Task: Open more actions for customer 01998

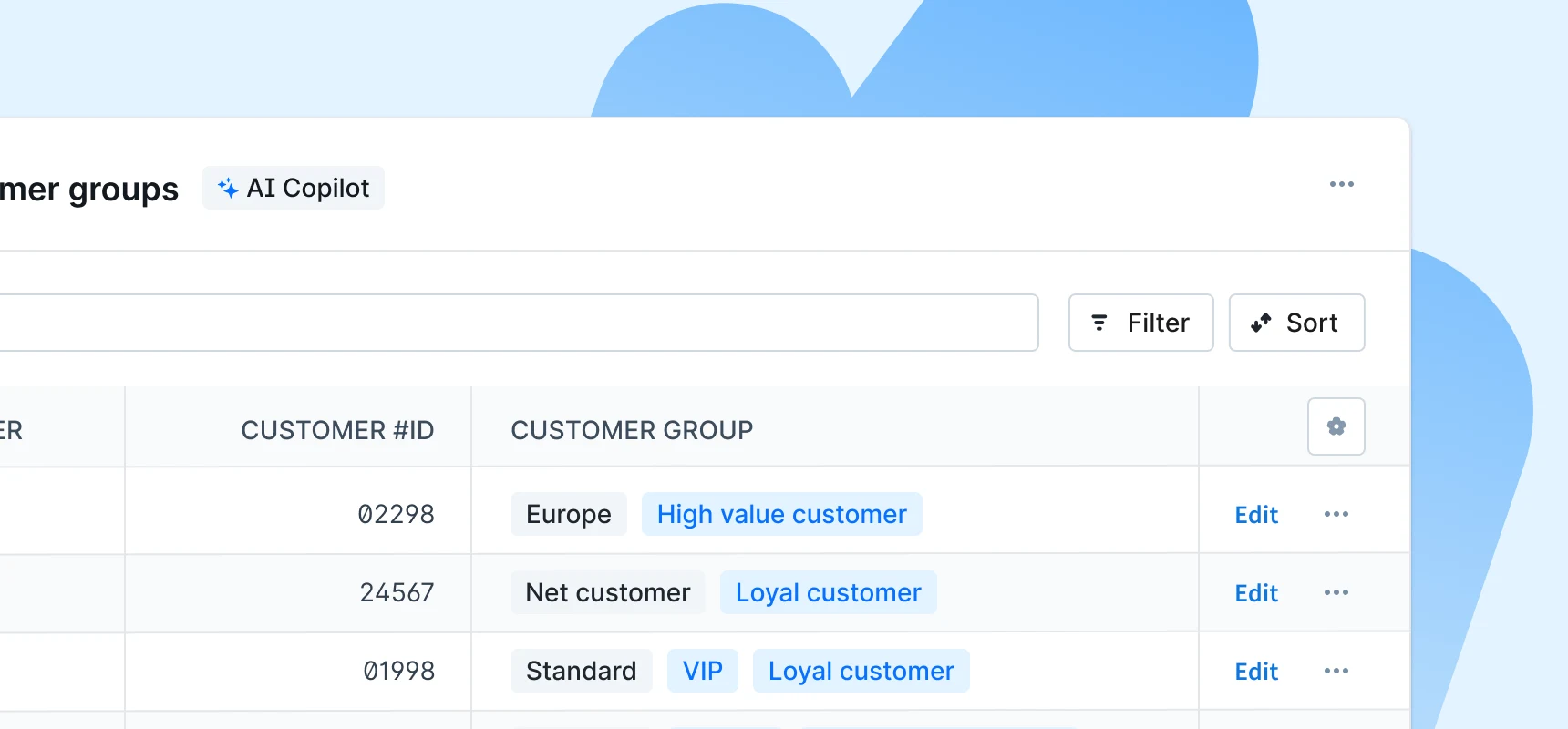Action: tap(1336, 671)
